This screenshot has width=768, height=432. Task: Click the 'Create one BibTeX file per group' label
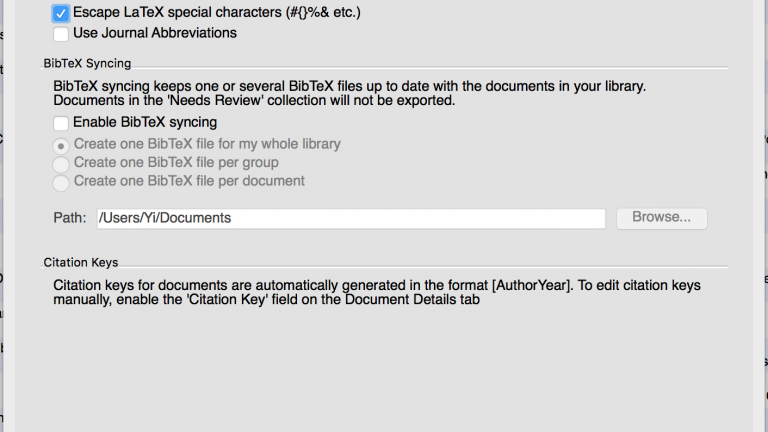(176, 163)
